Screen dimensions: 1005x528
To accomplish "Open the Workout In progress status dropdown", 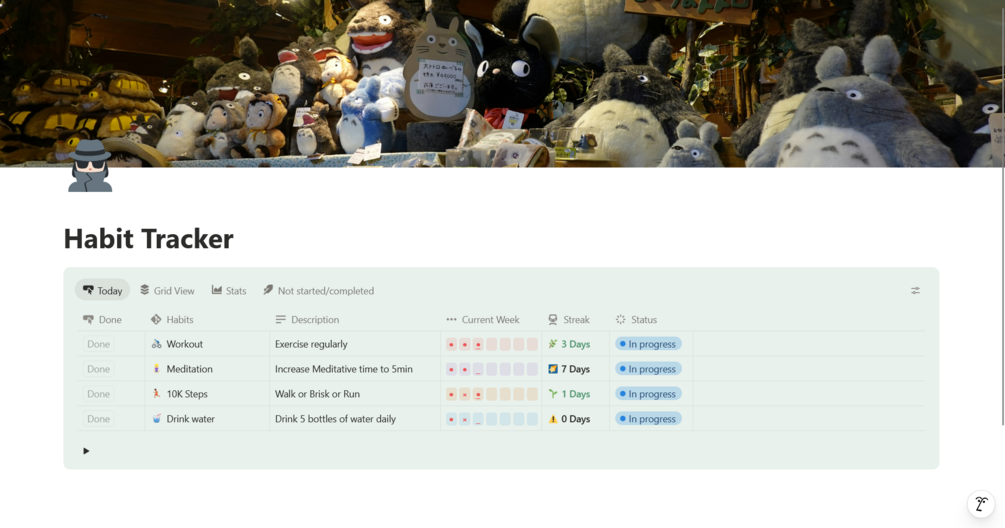I will click(648, 344).
